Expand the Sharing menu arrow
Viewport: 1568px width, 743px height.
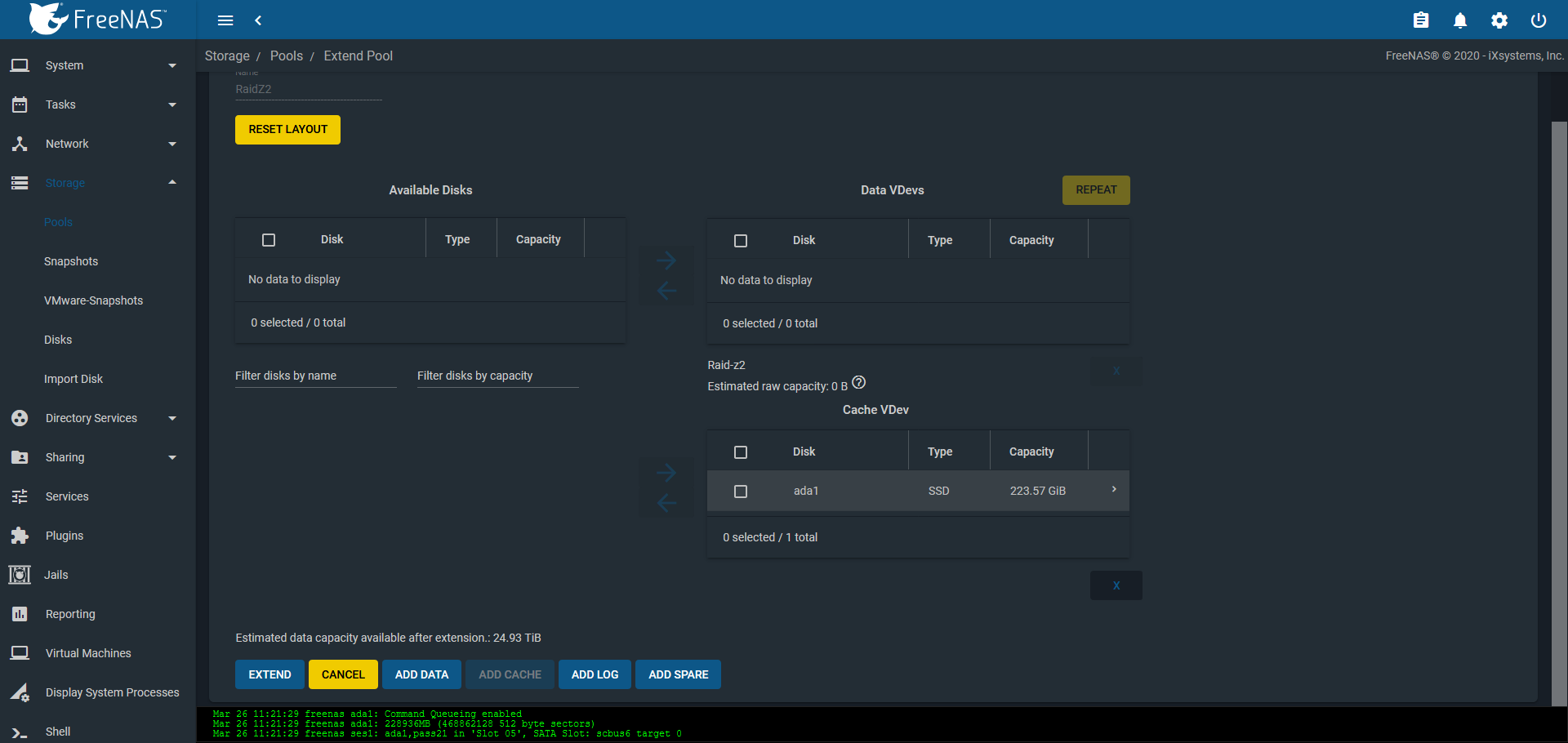pos(172,457)
